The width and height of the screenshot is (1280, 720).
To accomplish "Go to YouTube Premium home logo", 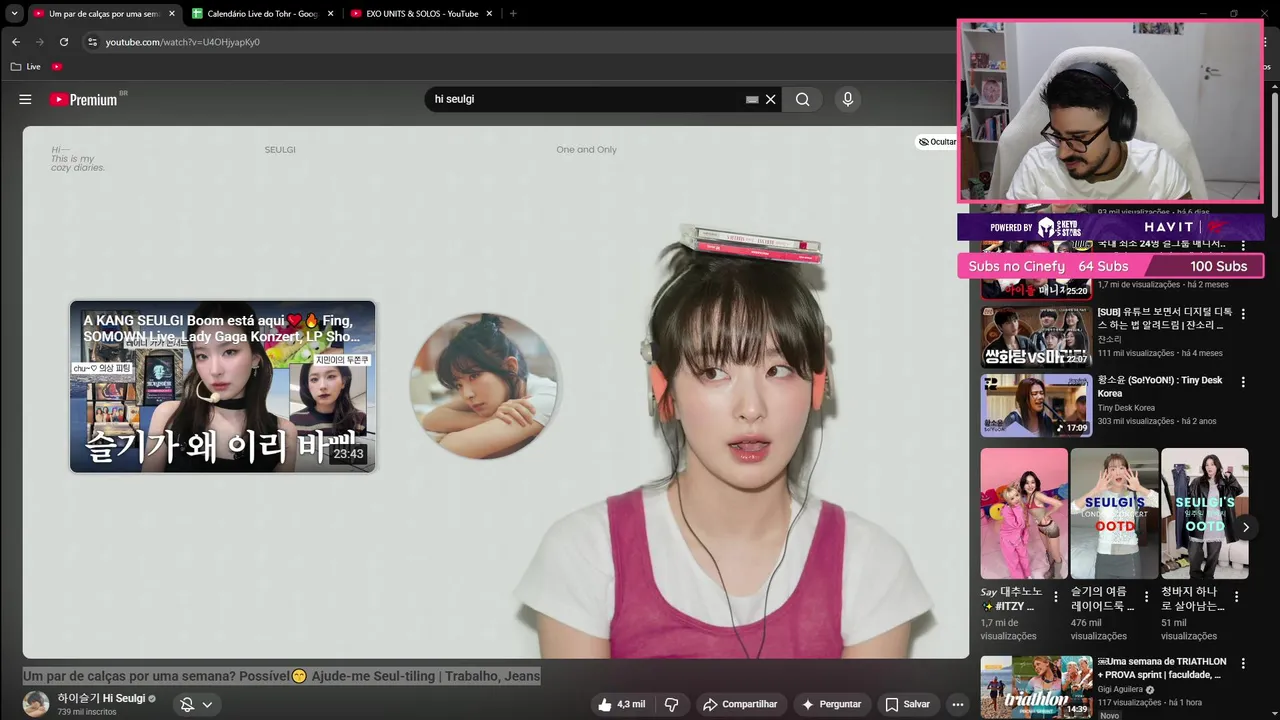I will (x=84, y=99).
